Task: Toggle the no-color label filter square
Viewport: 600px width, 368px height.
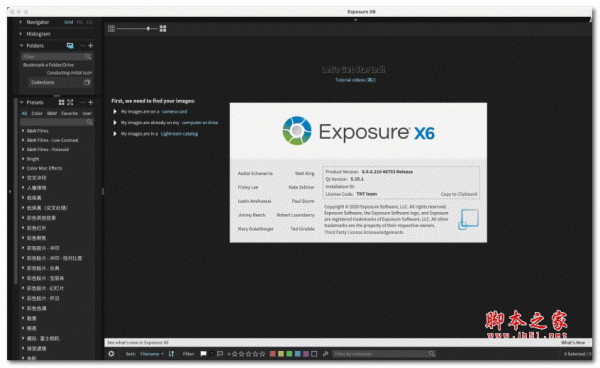Action: coord(314,354)
